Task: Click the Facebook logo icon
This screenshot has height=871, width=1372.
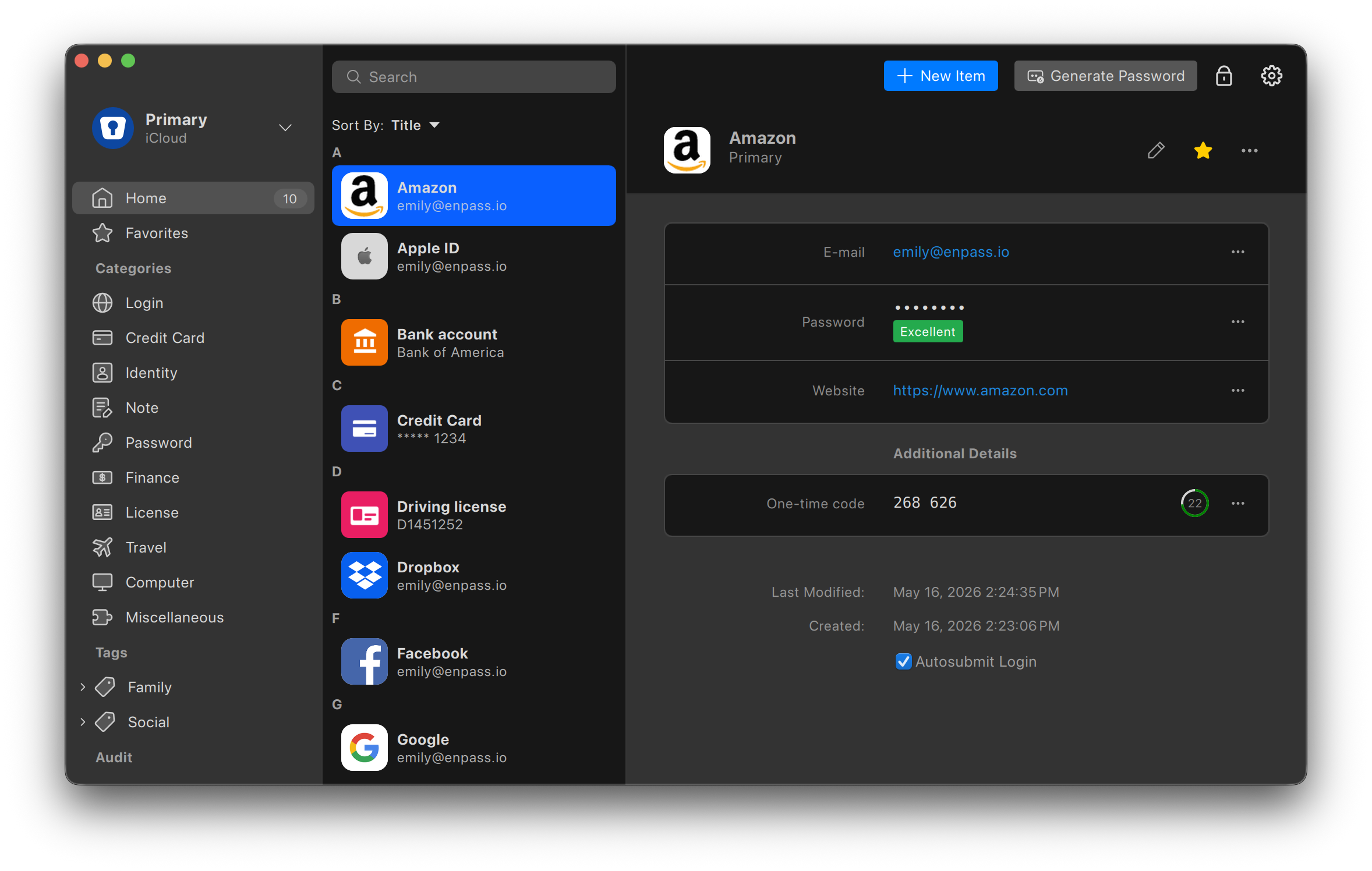Action: tap(365, 661)
